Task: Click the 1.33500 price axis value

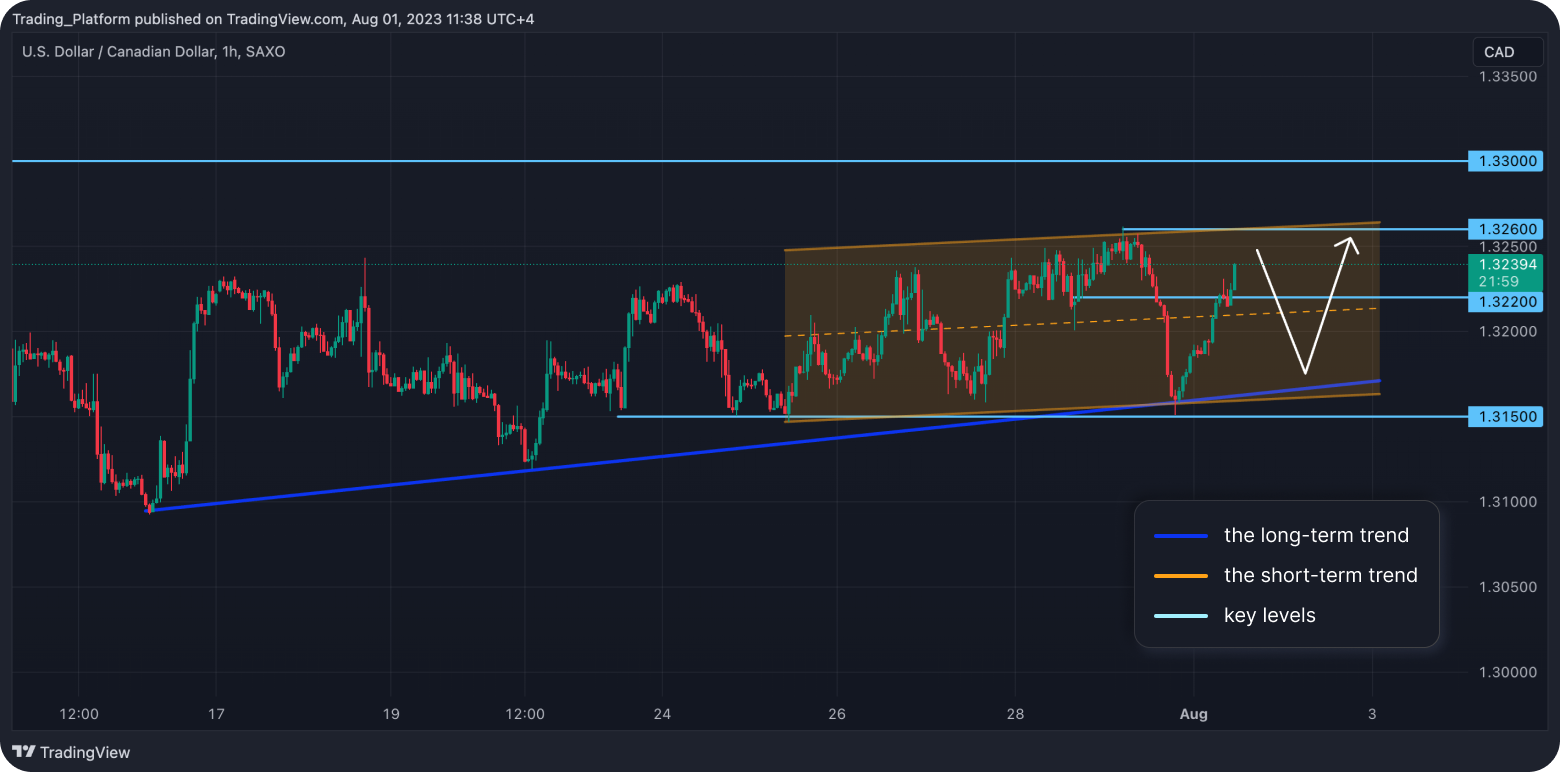Action: tap(1509, 76)
